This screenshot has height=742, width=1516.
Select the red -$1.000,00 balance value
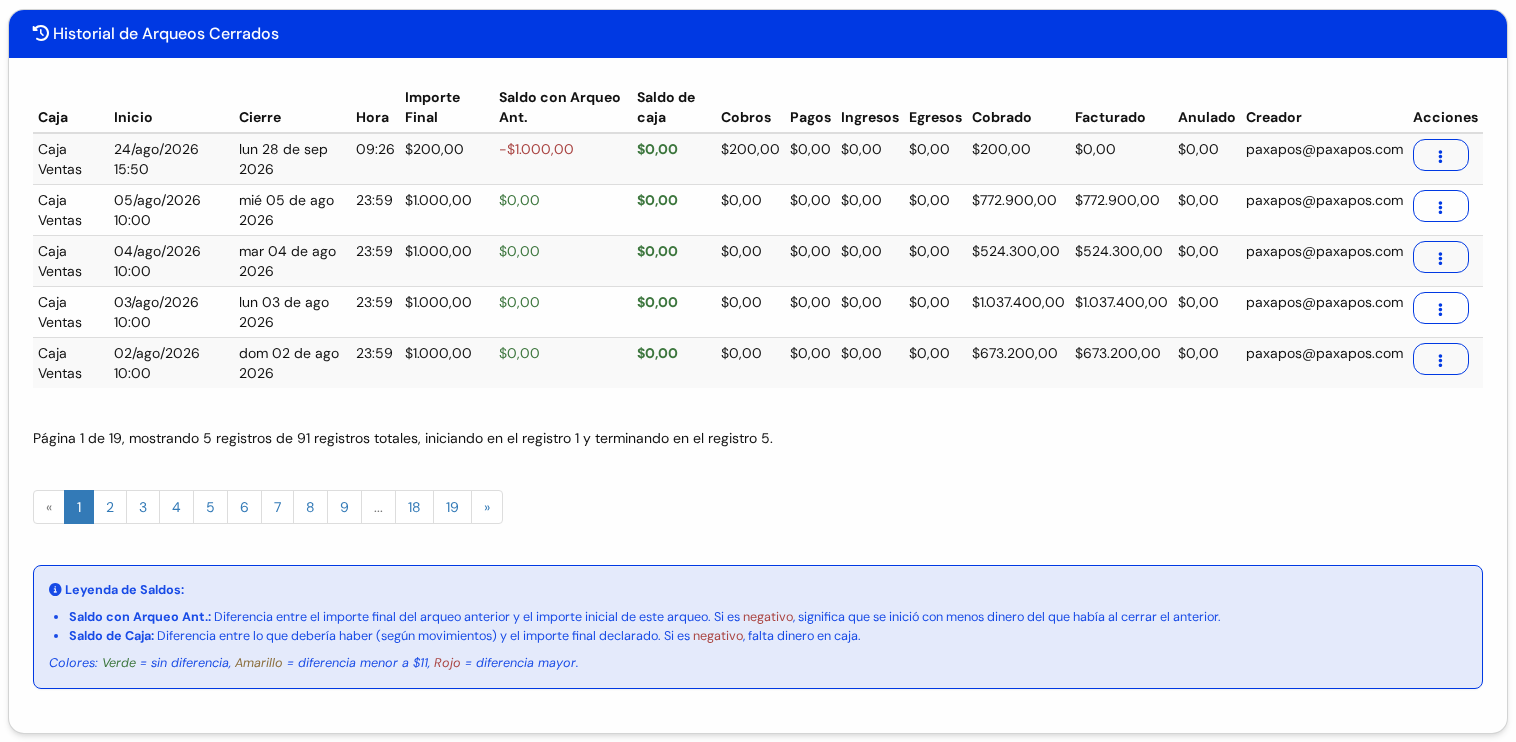pyautogui.click(x=536, y=149)
